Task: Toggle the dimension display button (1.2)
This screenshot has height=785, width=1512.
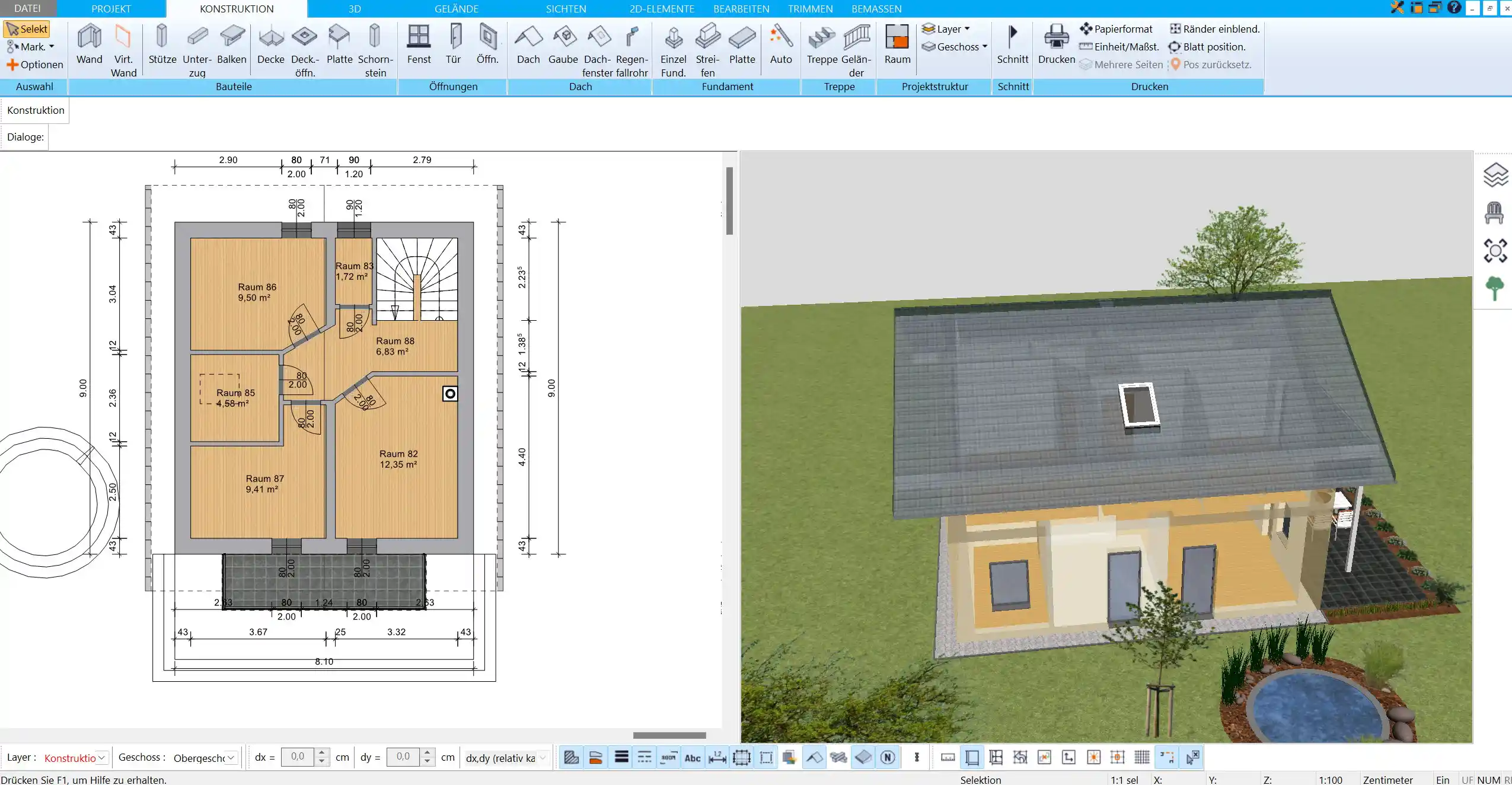Action: [717, 757]
